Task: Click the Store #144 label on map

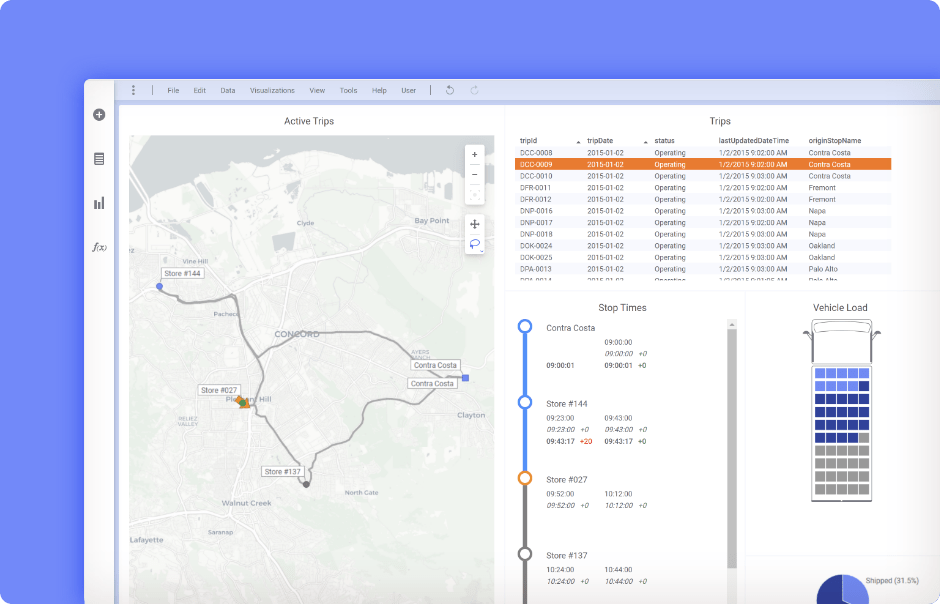Action: pos(182,273)
